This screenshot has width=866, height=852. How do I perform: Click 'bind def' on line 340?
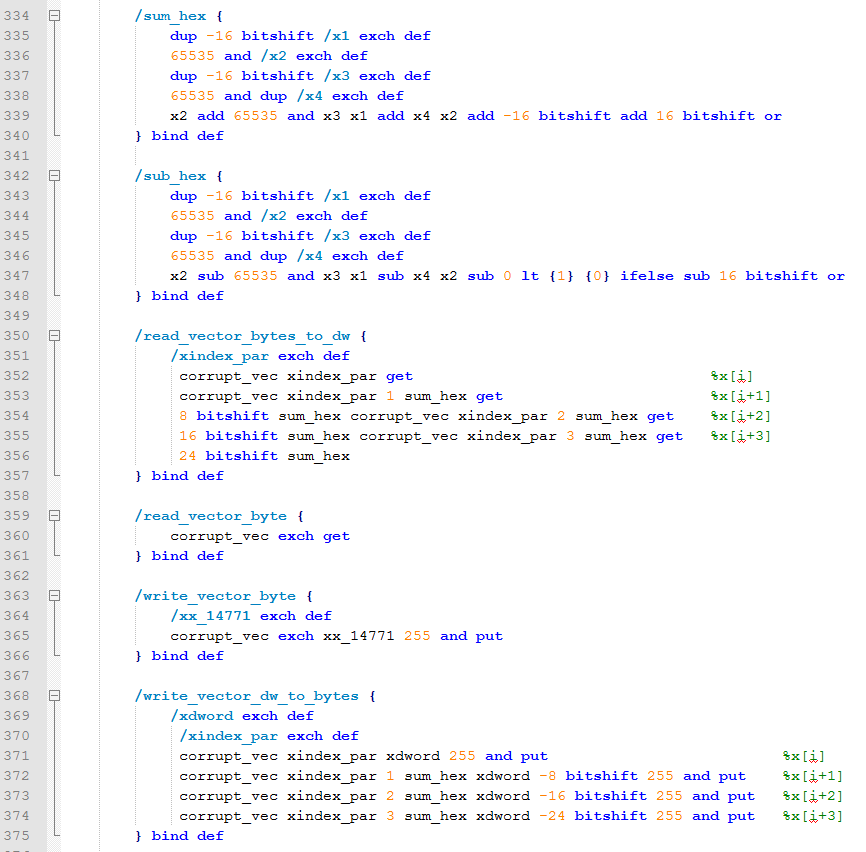coord(188,136)
